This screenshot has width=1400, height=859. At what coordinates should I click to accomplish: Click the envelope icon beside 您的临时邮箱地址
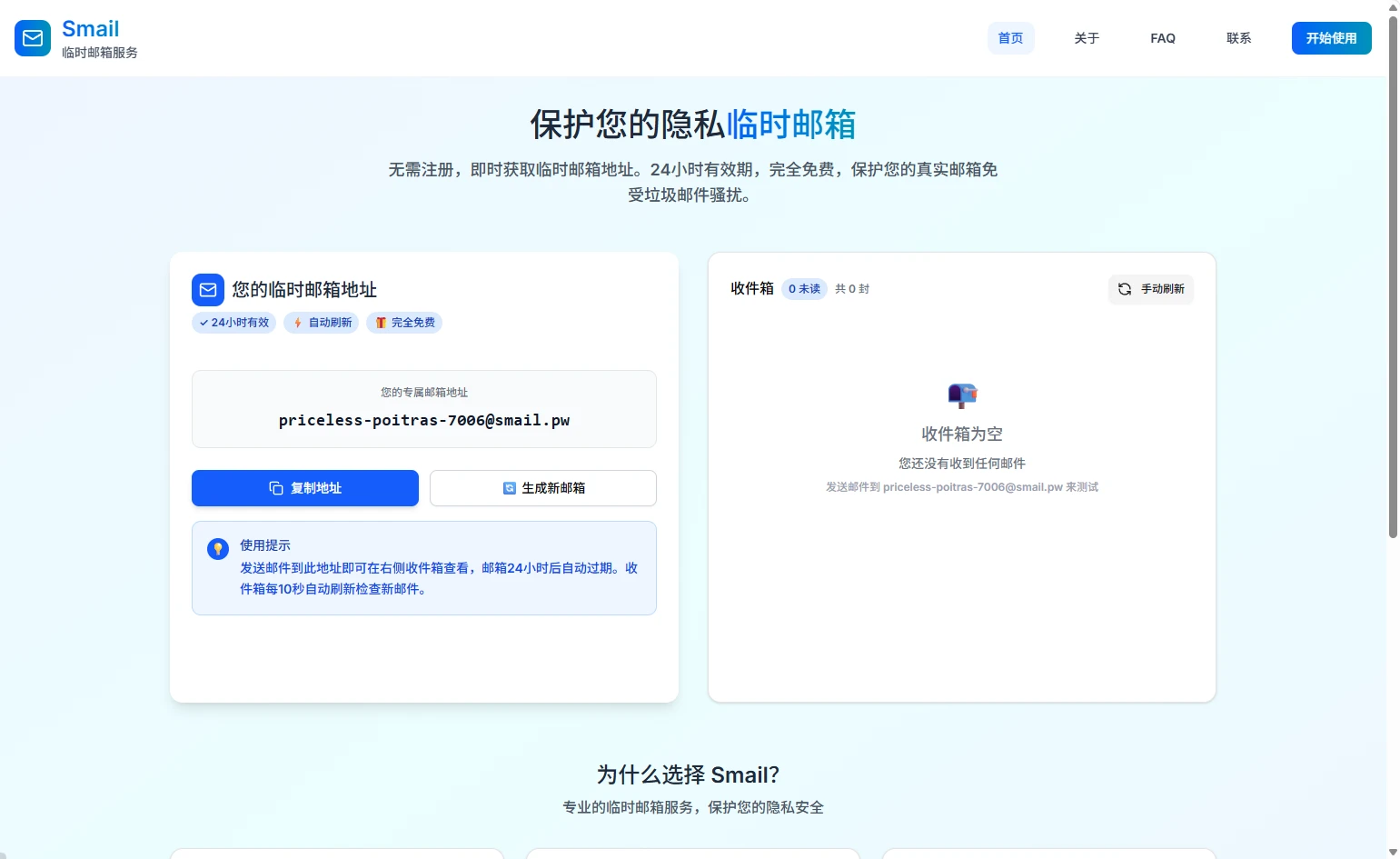[x=208, y=290]
